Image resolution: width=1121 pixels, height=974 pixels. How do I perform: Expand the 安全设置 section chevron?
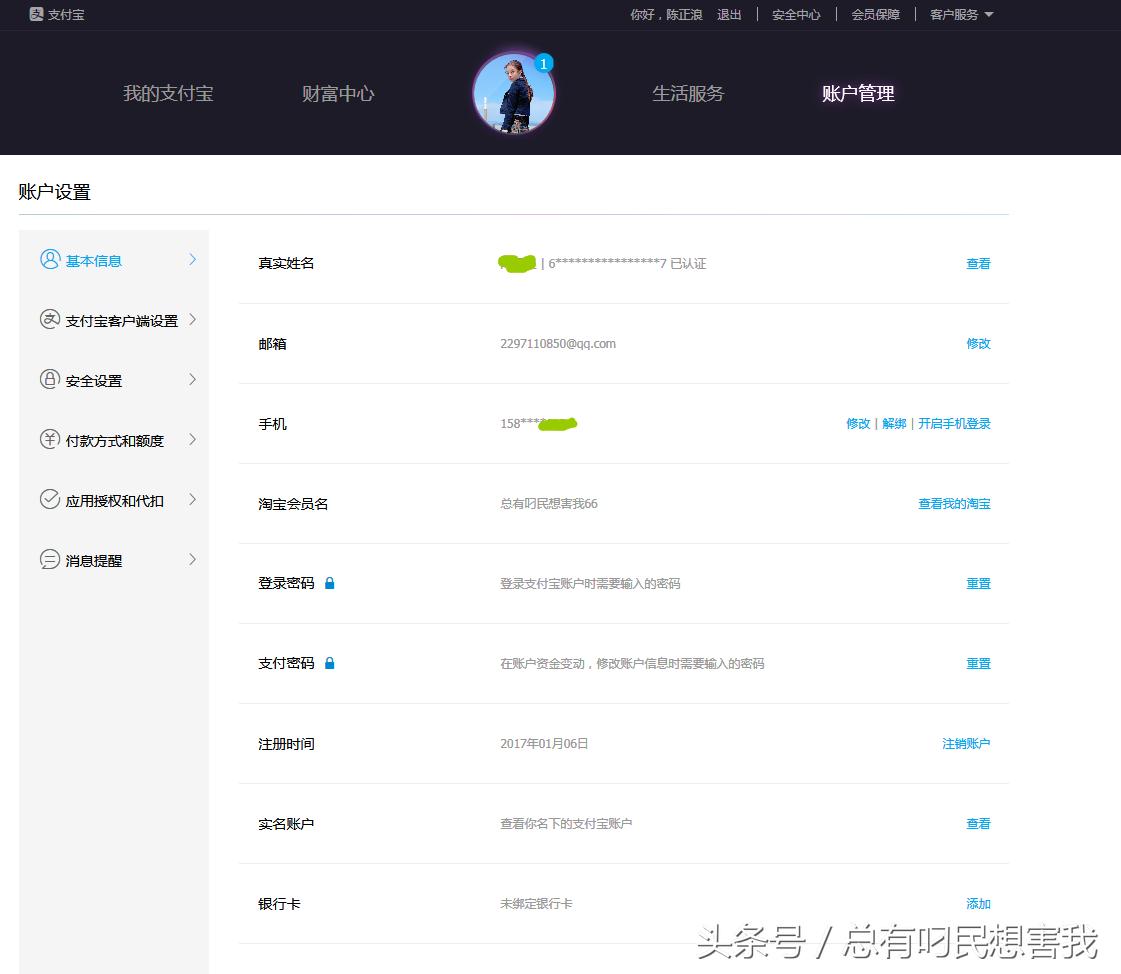(x=192, y=379)
